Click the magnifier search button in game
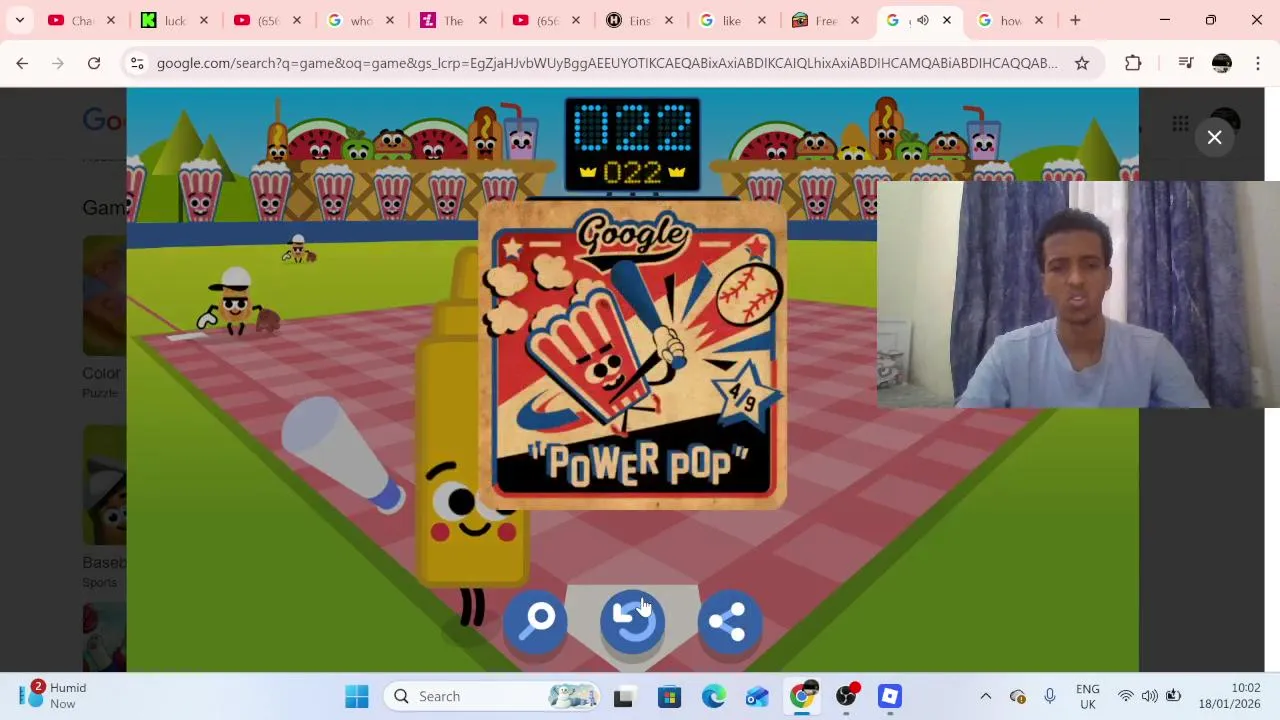The width and height of the screenshot is (1280, 720). pyautogui.click(x=536, y=621)
